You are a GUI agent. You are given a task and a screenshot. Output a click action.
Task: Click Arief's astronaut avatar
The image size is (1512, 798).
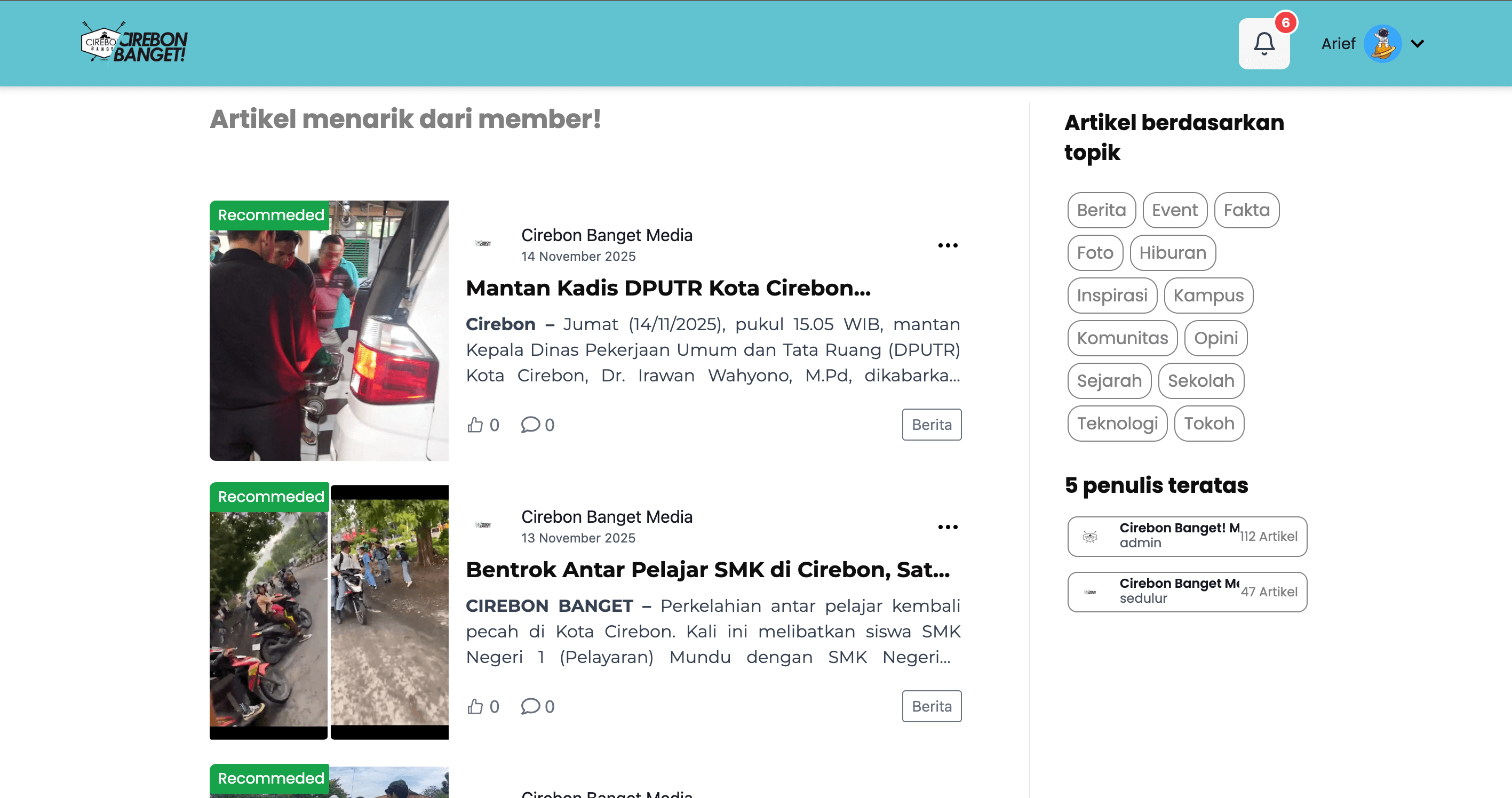click(1382, 44)
